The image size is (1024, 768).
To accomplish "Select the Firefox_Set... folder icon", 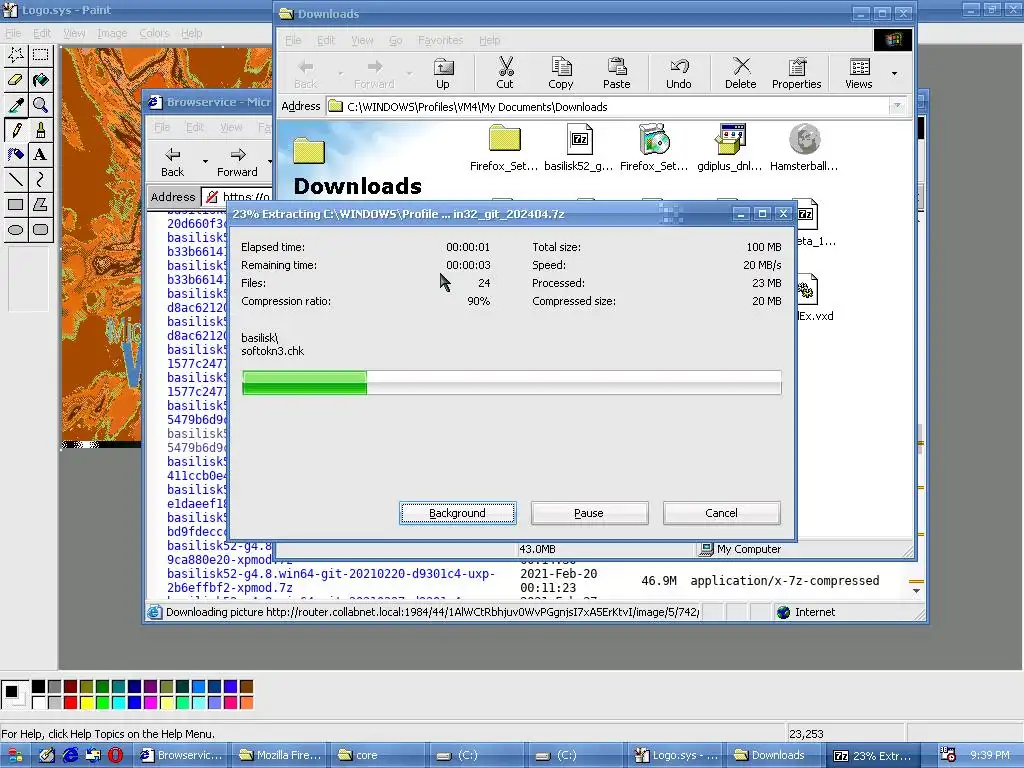I will [504, 148].
